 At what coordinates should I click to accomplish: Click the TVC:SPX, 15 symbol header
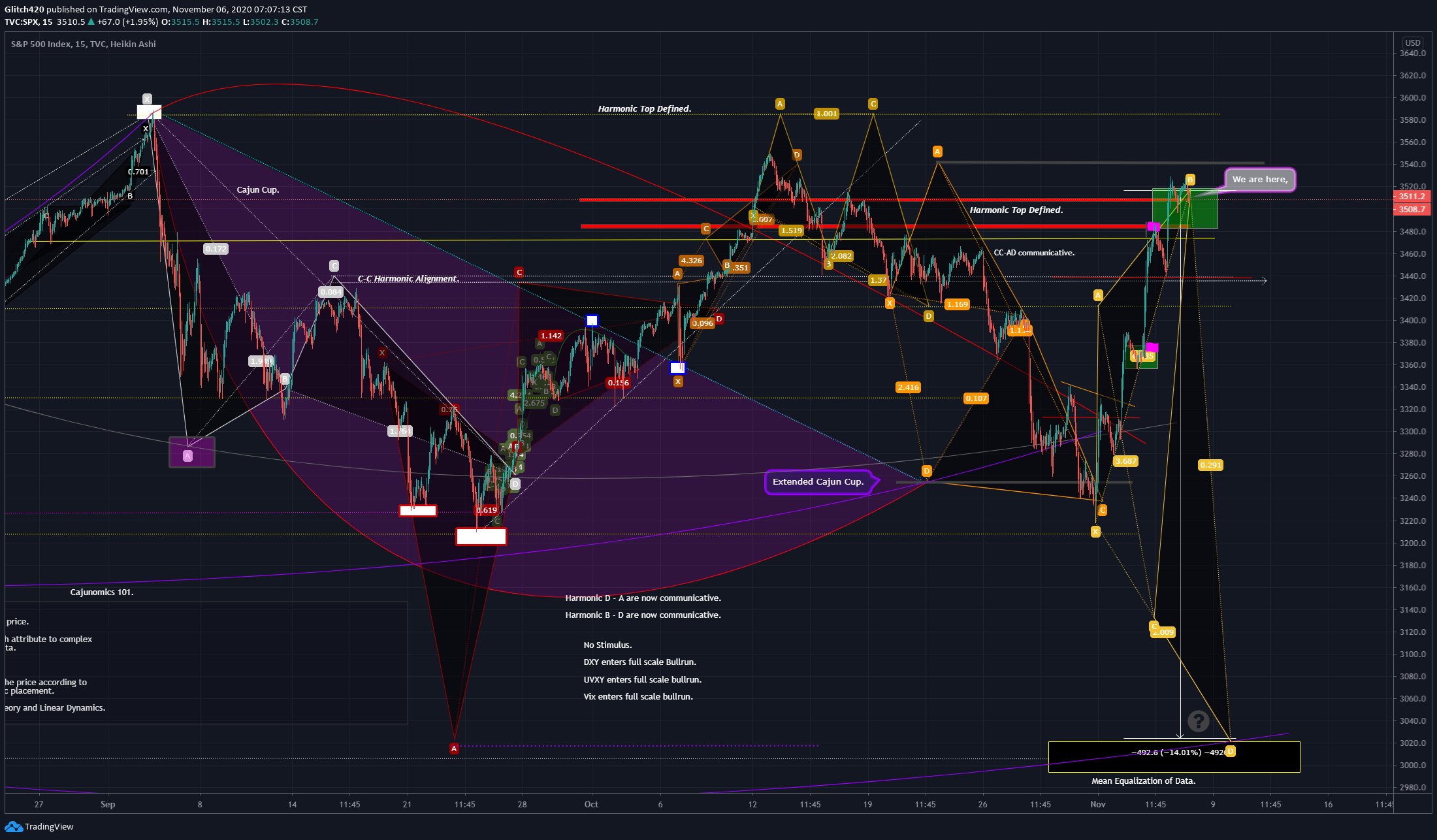point(29,22)
